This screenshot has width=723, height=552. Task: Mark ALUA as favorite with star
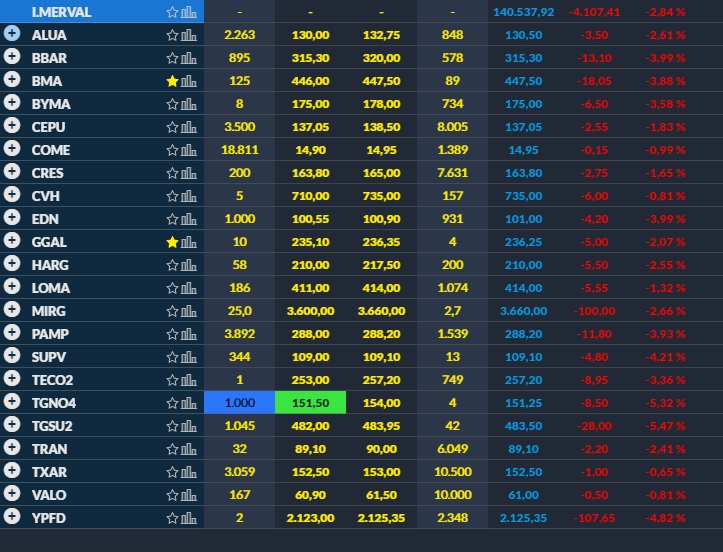click(x=172, y=35)
